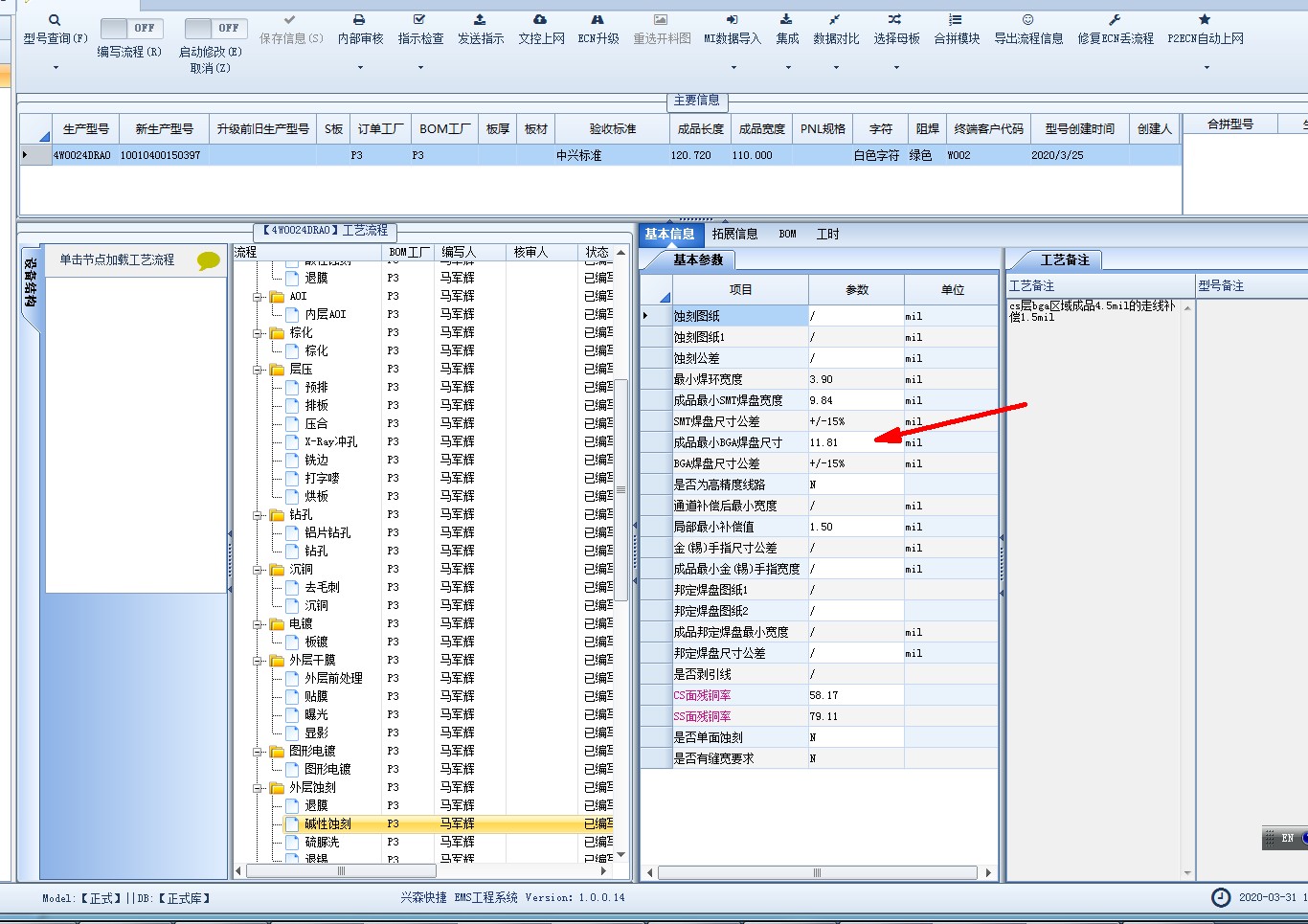
Task: Open dropdown arrow under 内部审核
Action: 360,67
